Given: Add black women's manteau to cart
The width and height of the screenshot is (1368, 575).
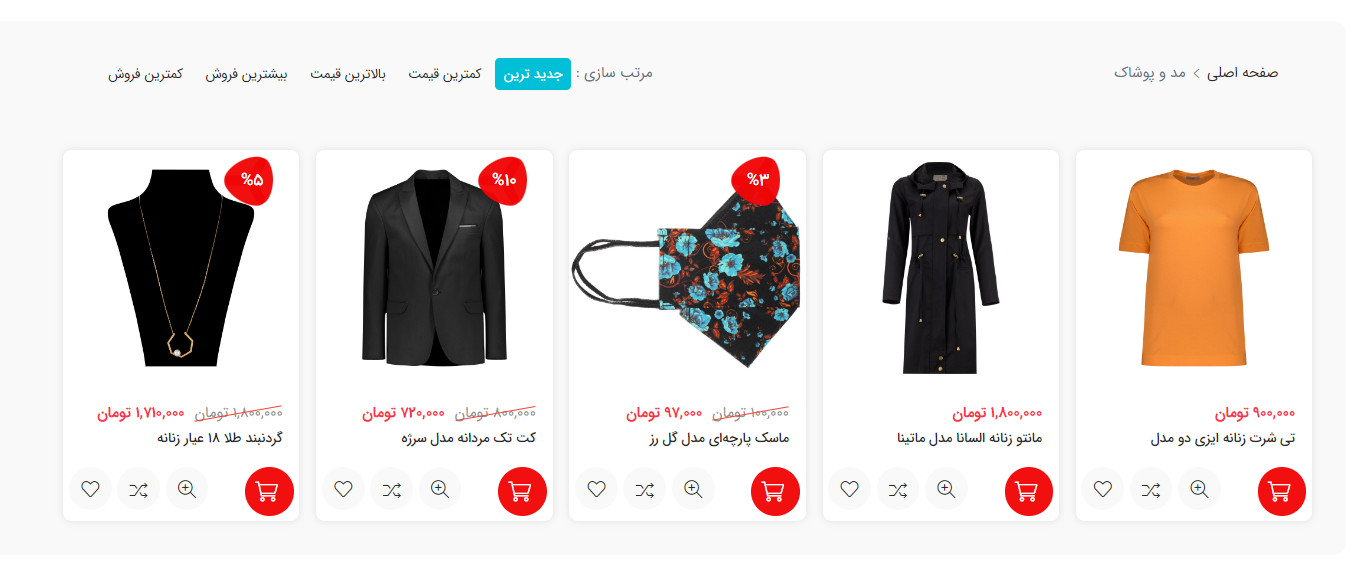Looking at the screenshot, I should pos(1029,491).
